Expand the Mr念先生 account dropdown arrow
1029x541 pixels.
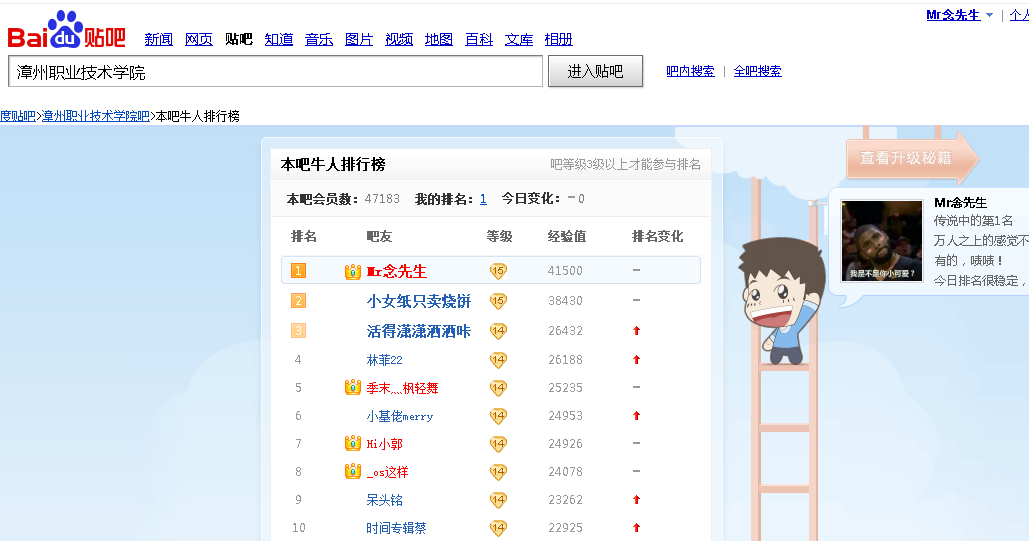click(x=989, y=15)
